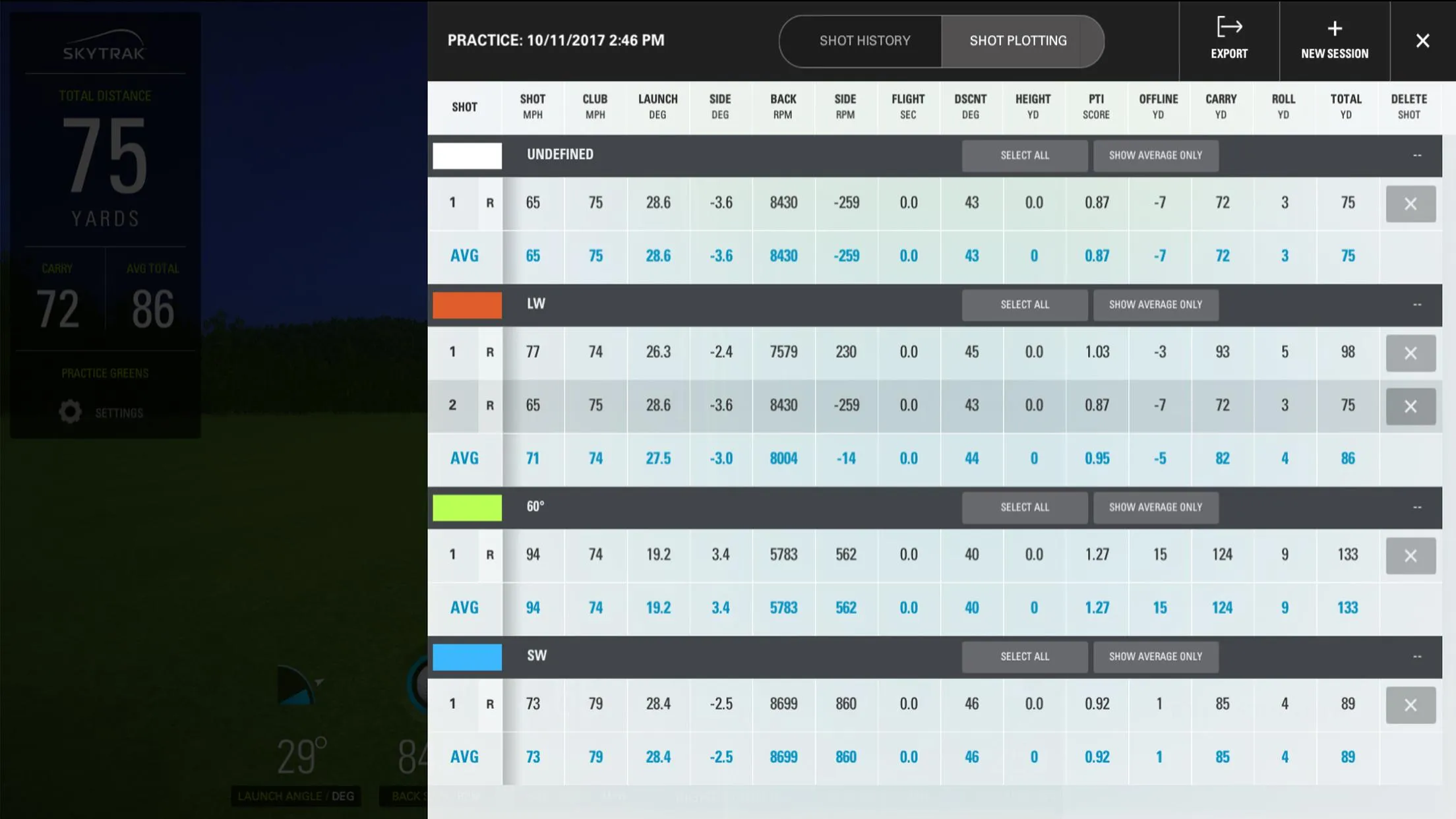Click the LW orange color swatch
Image resolution: width=1456 pixels, height=819 pixels.
coord(466,304)
